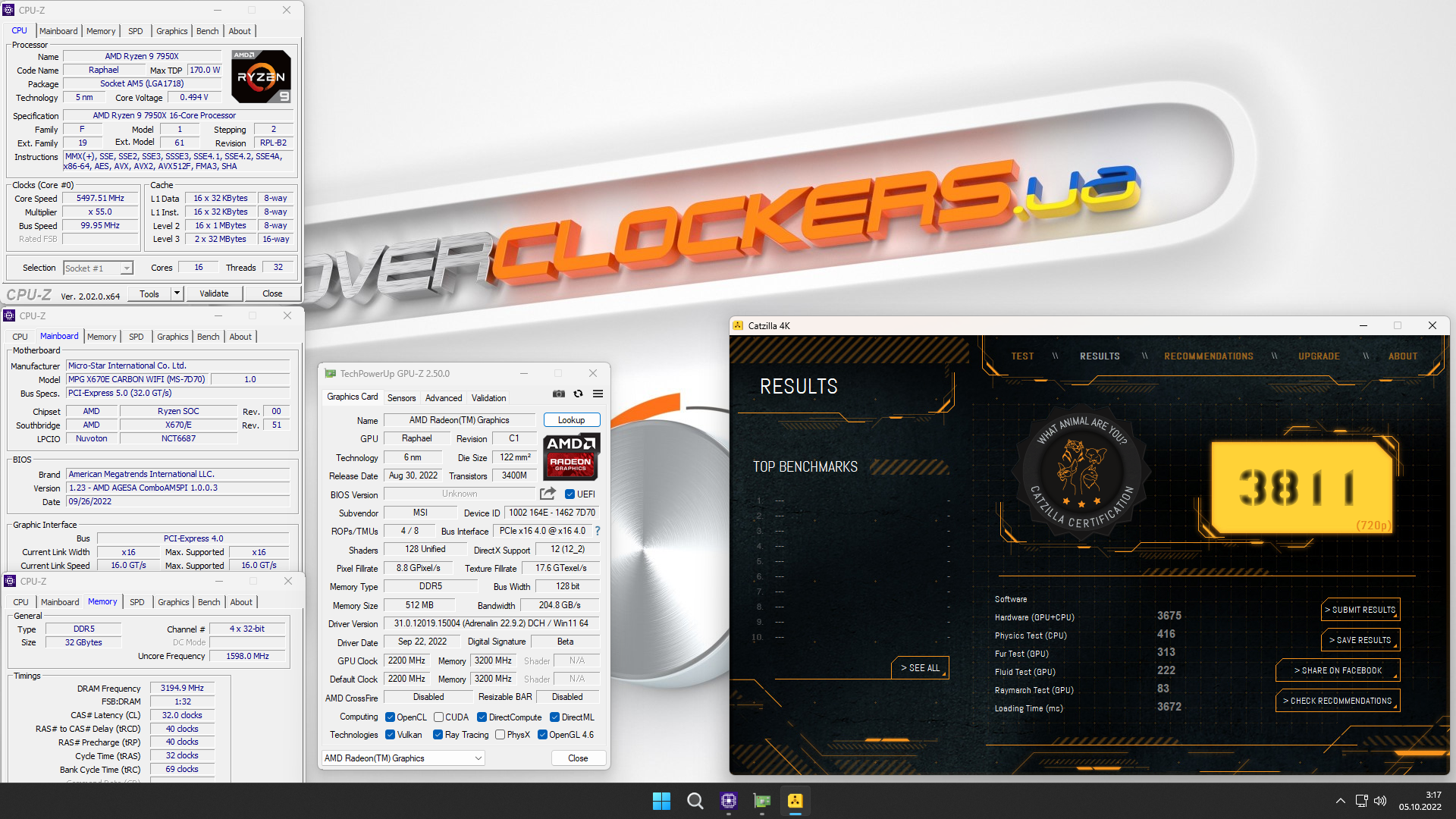This screenshot has height=819, width=1456.
Task: Click the Catzilla certification badge emblem
Action: (x=1082, y=472)
